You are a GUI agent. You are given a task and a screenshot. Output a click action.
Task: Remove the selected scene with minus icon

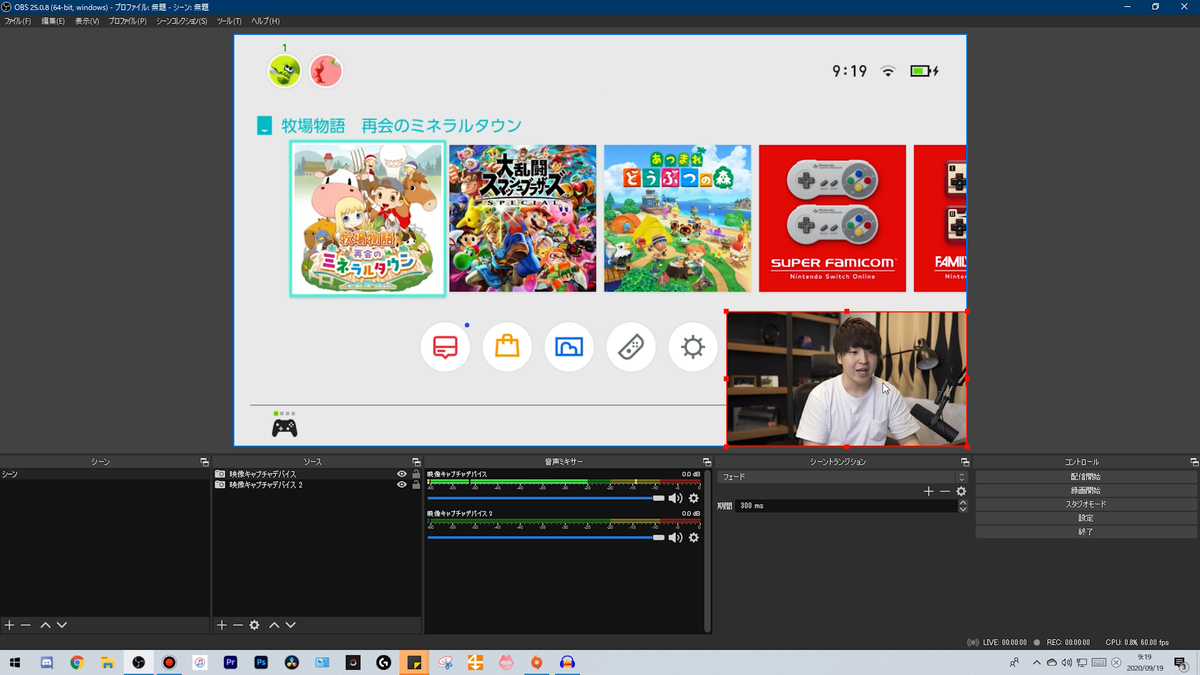tap(26, 625)
